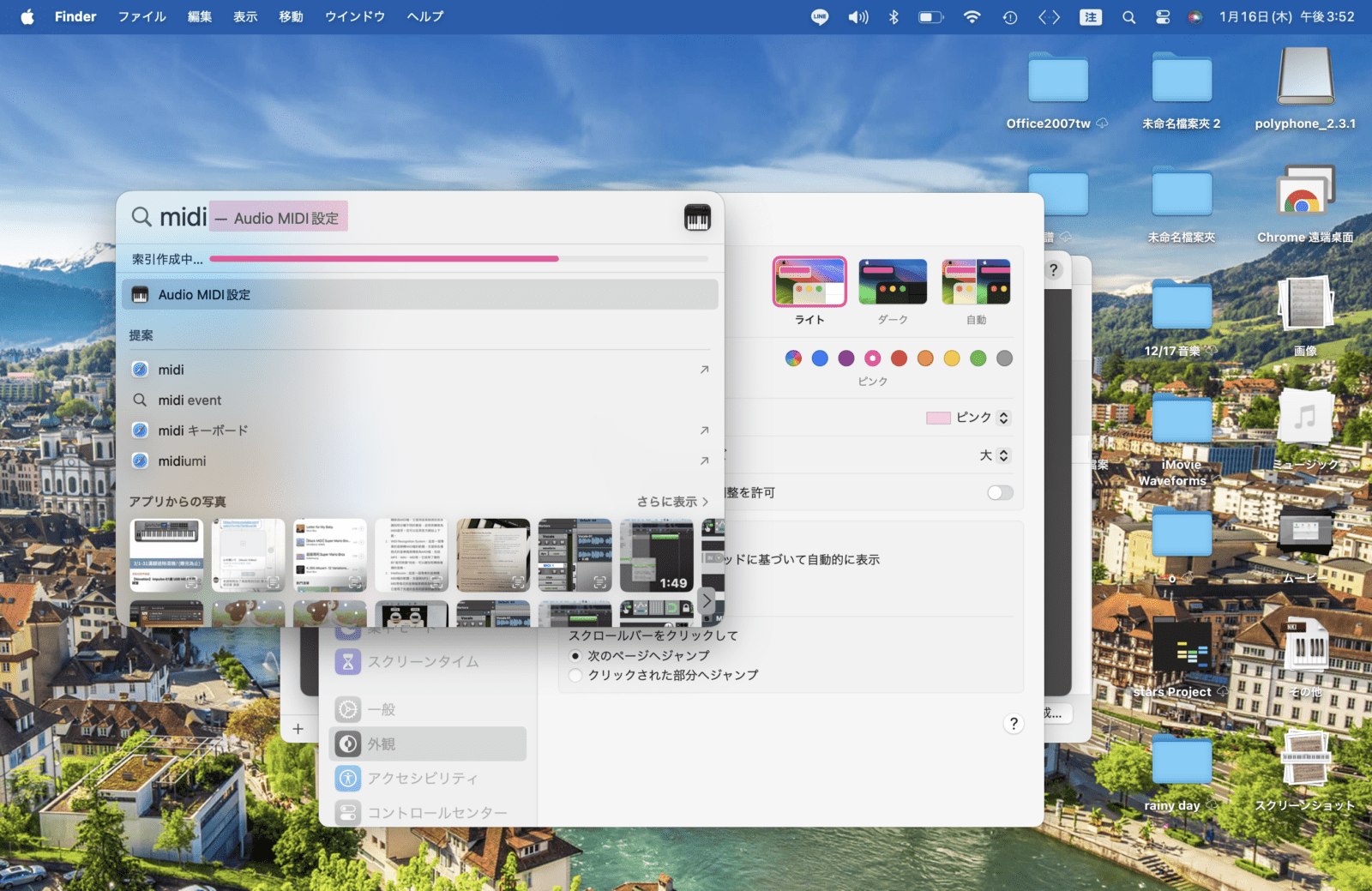Screen dimensions: 1372x891
Task: Open the Control Center menu bar icon
Action: point(1163,17)
